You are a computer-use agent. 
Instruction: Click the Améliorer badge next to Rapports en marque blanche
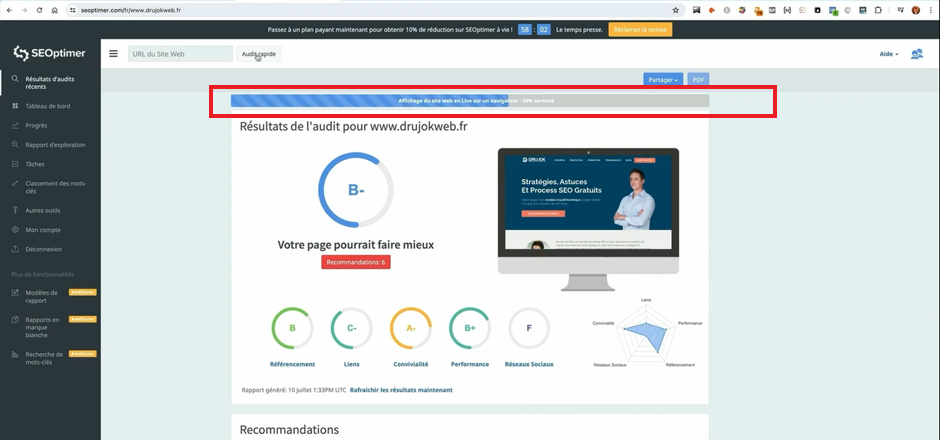(x=83, y=319)
